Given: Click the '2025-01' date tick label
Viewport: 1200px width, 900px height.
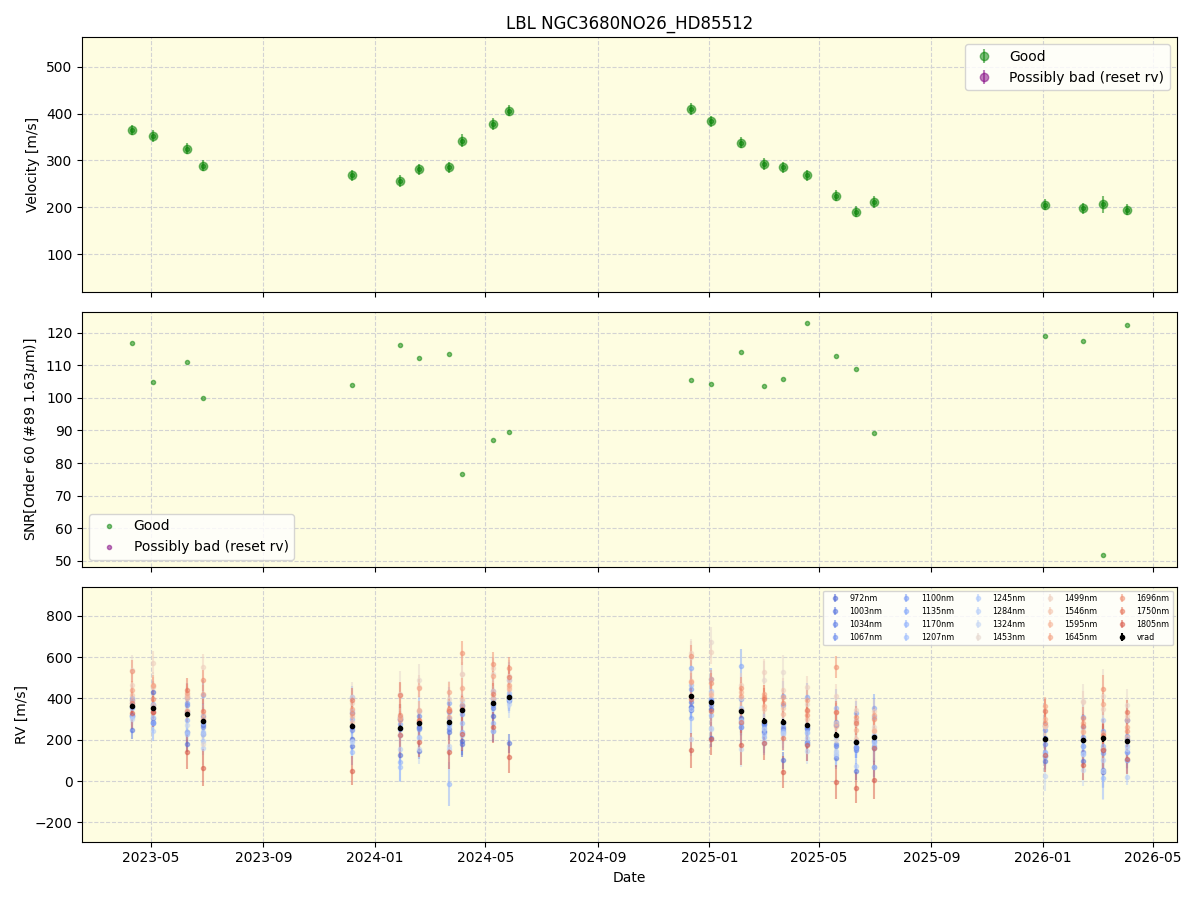Looking at the screenshot, I should [x=709, y=857].
